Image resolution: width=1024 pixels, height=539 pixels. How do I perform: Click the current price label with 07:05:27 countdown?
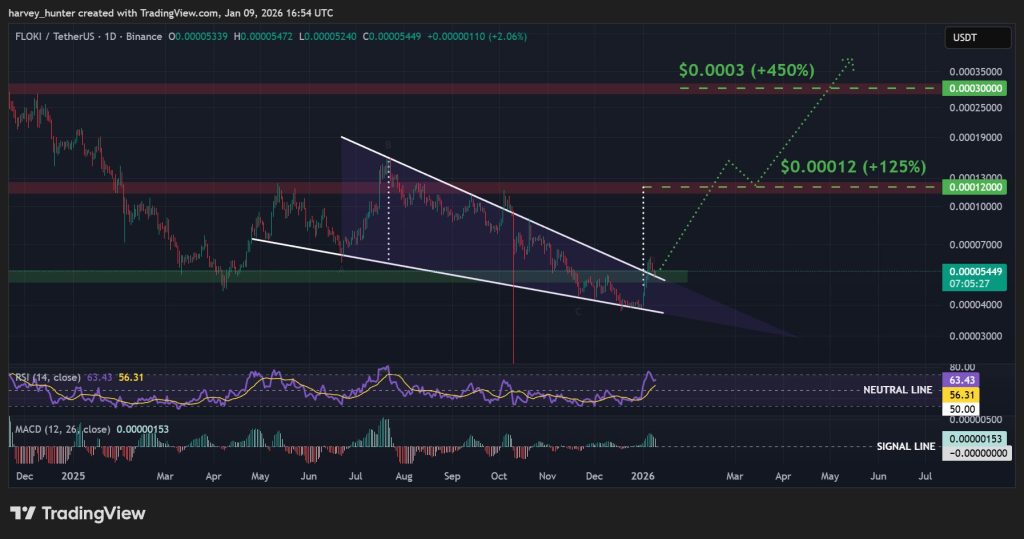tap(974, 277)
